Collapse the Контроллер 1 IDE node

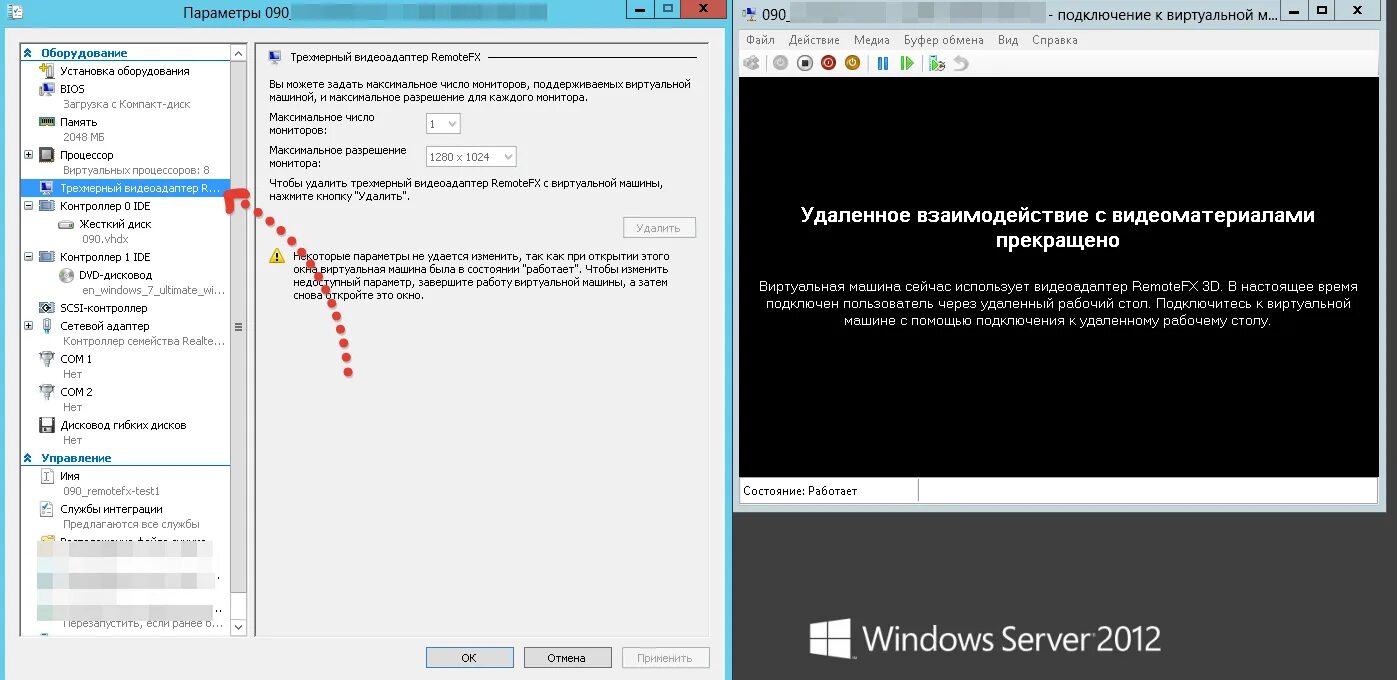[x=28, y=257]
